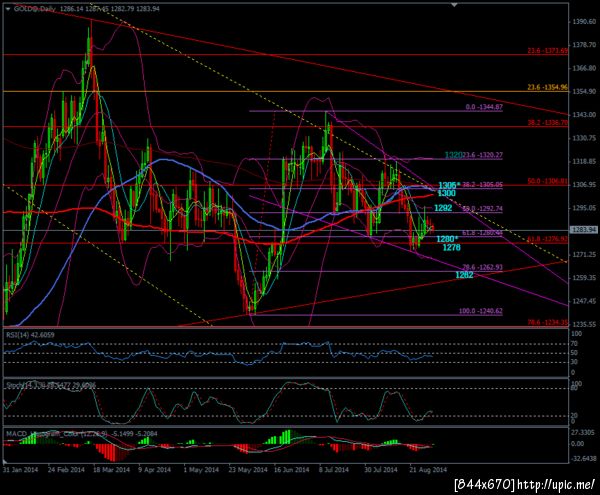
Task: Click the chart shift triangle marker on top edge
Action: pos(454,5)
